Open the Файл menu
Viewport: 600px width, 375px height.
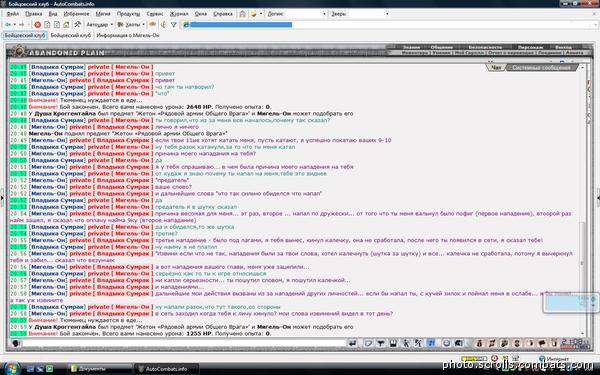pos(13,14)
